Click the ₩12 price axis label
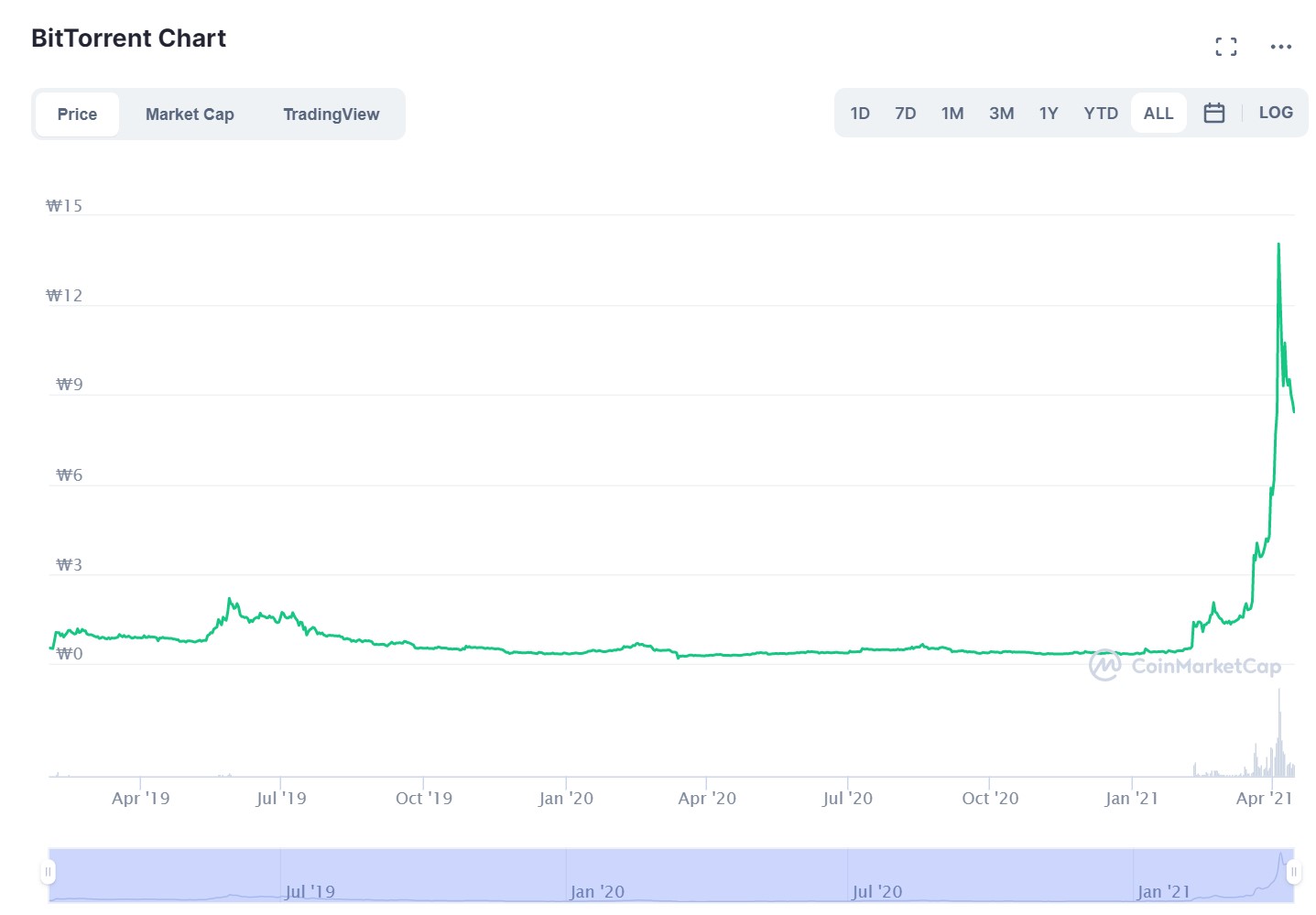The width and height of the screenshot is (1316, 915). click(x=64, y=296)
